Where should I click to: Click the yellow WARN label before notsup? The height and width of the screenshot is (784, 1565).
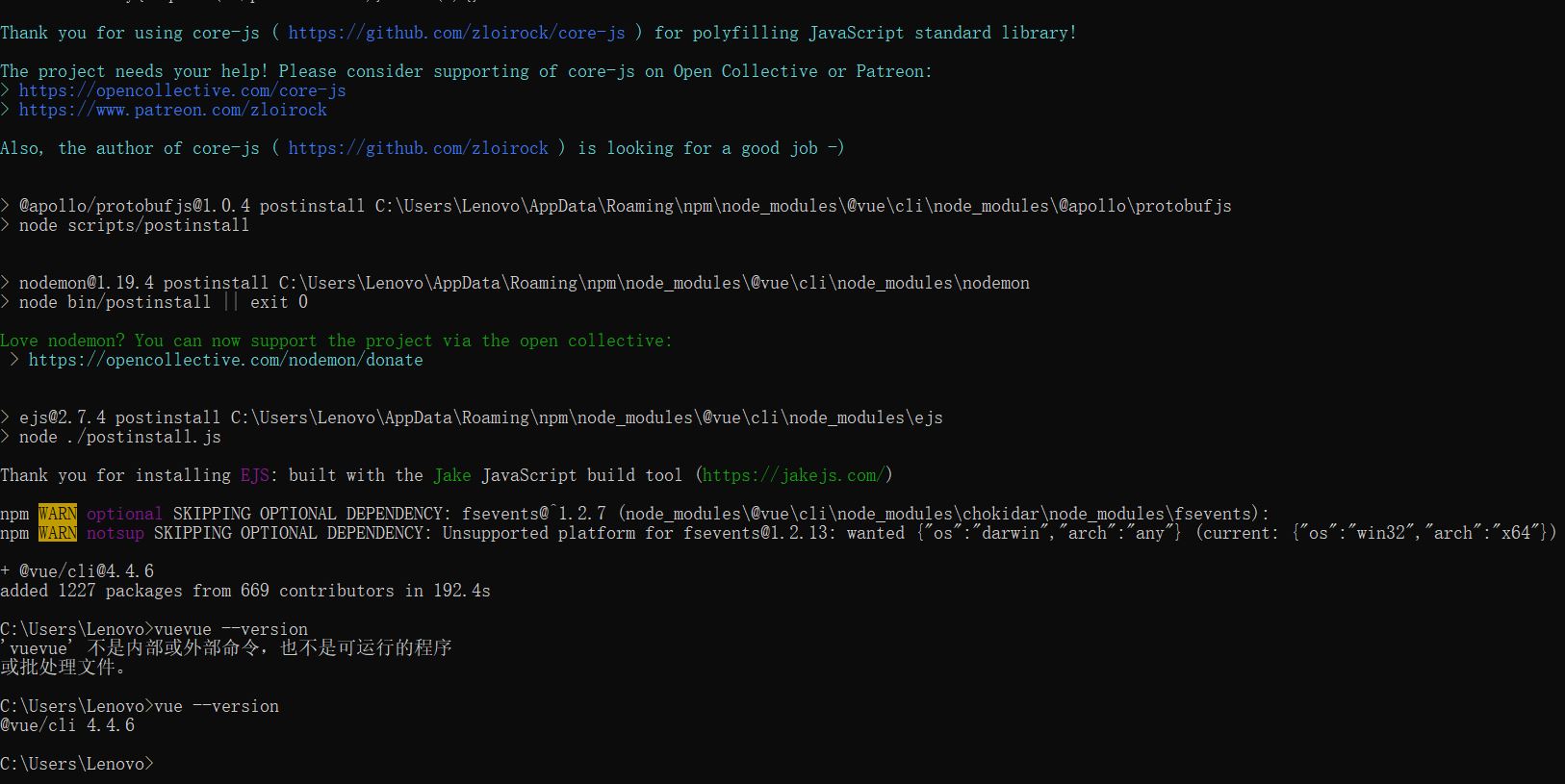coord(58,533)
